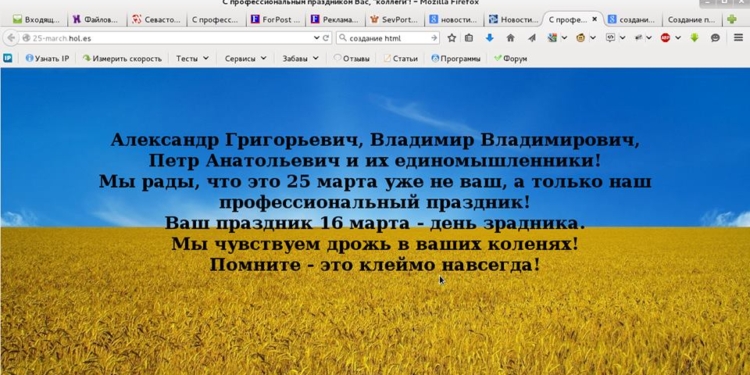Switch to the 'Создание п...' tab
This screenshot has height=375, width=750.
[692, 20]
